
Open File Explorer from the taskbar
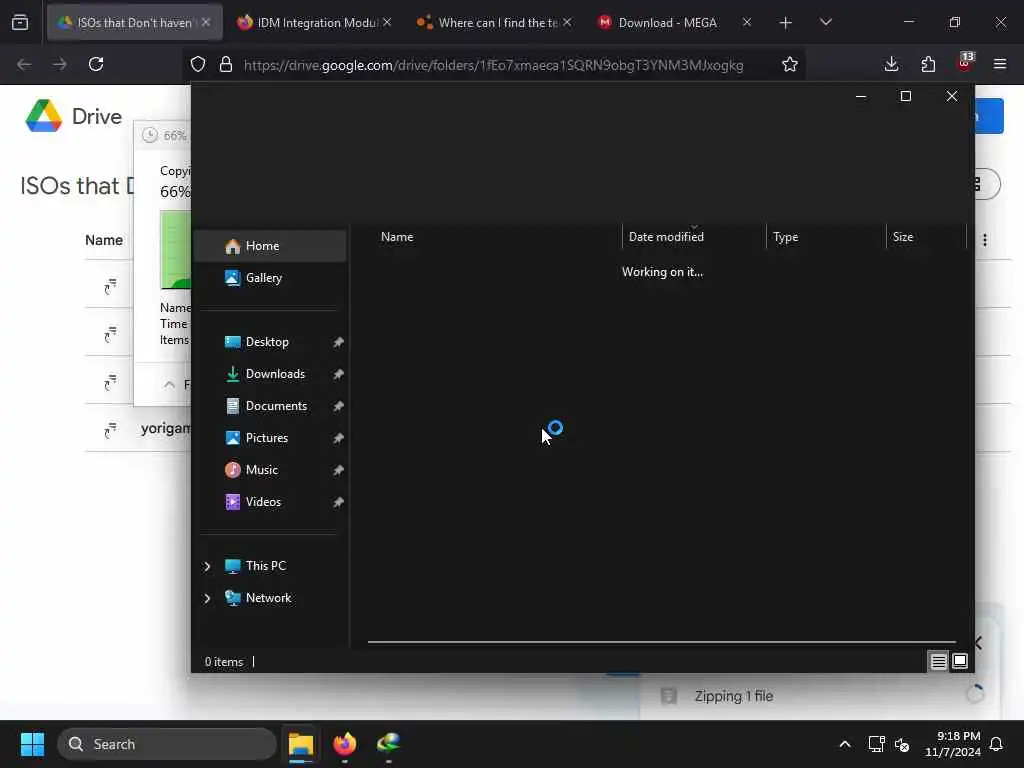tap(301, 744)
